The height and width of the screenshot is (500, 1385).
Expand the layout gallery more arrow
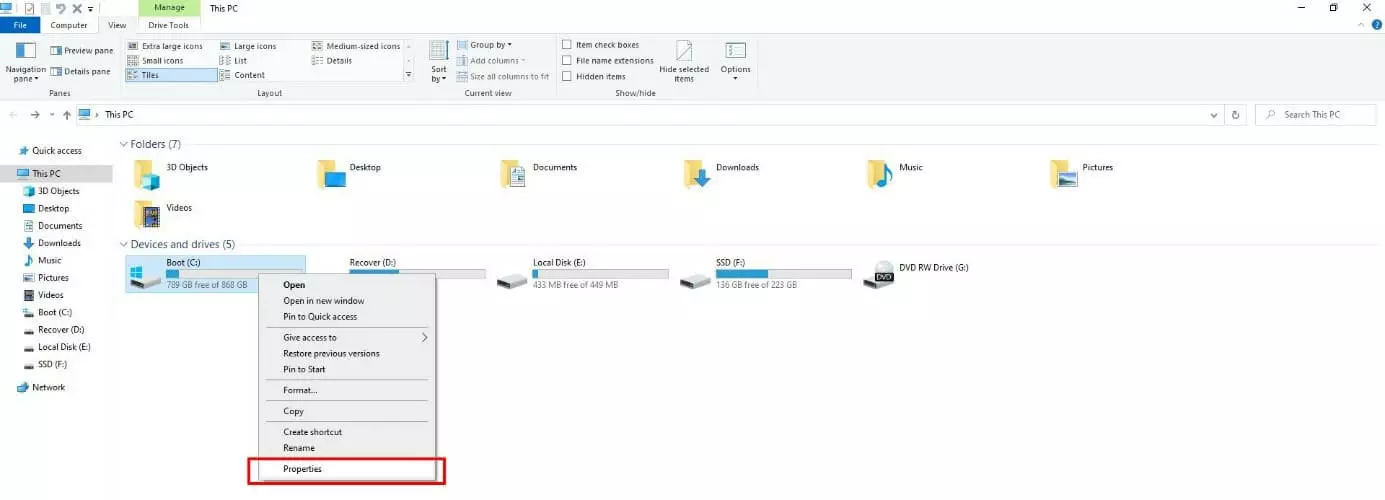click(408, 75)
